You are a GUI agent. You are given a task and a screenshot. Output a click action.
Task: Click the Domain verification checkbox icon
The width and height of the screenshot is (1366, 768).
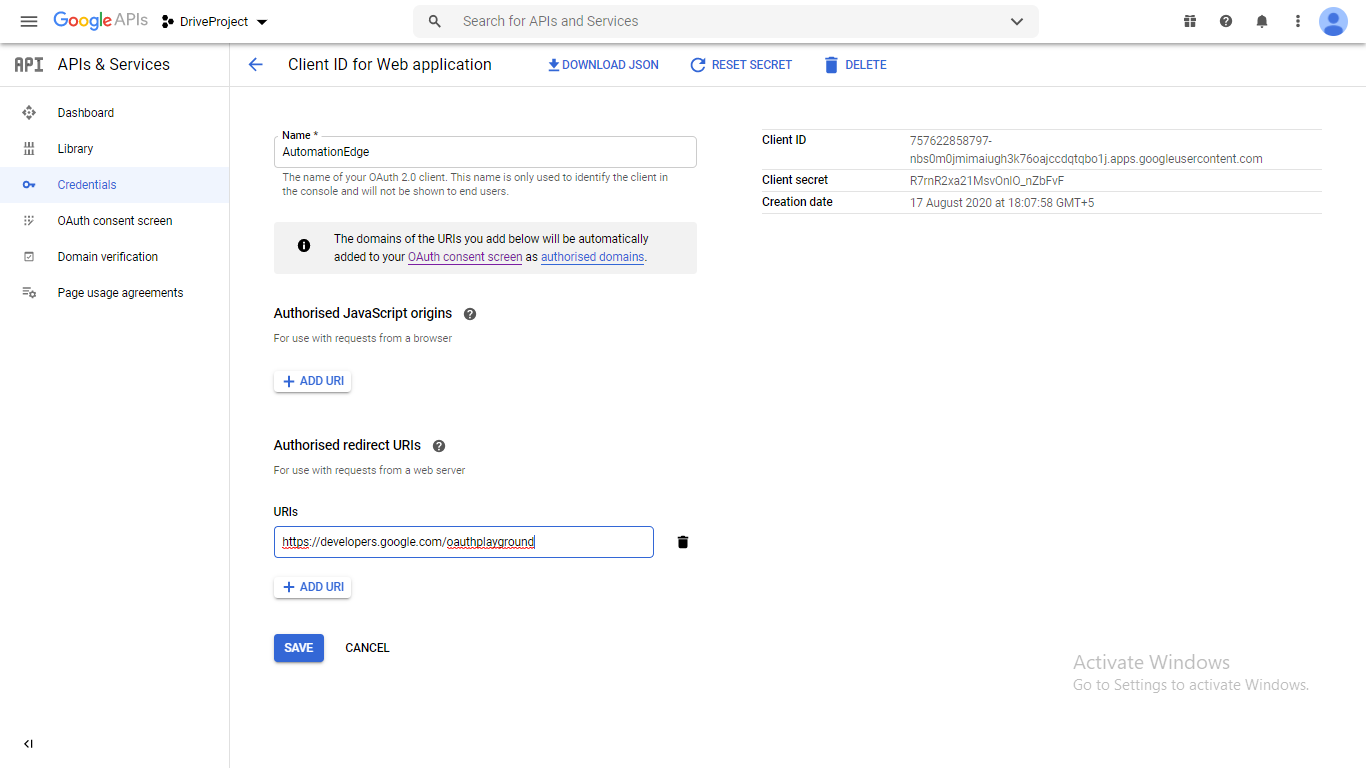pyautogui.click(x=29, y=257)
